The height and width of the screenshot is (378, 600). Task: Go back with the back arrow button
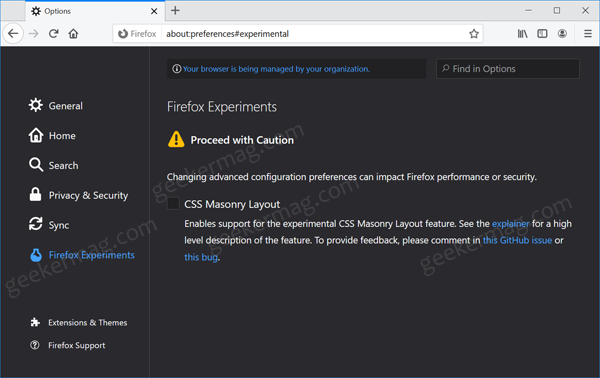click(x=13, y=34)
